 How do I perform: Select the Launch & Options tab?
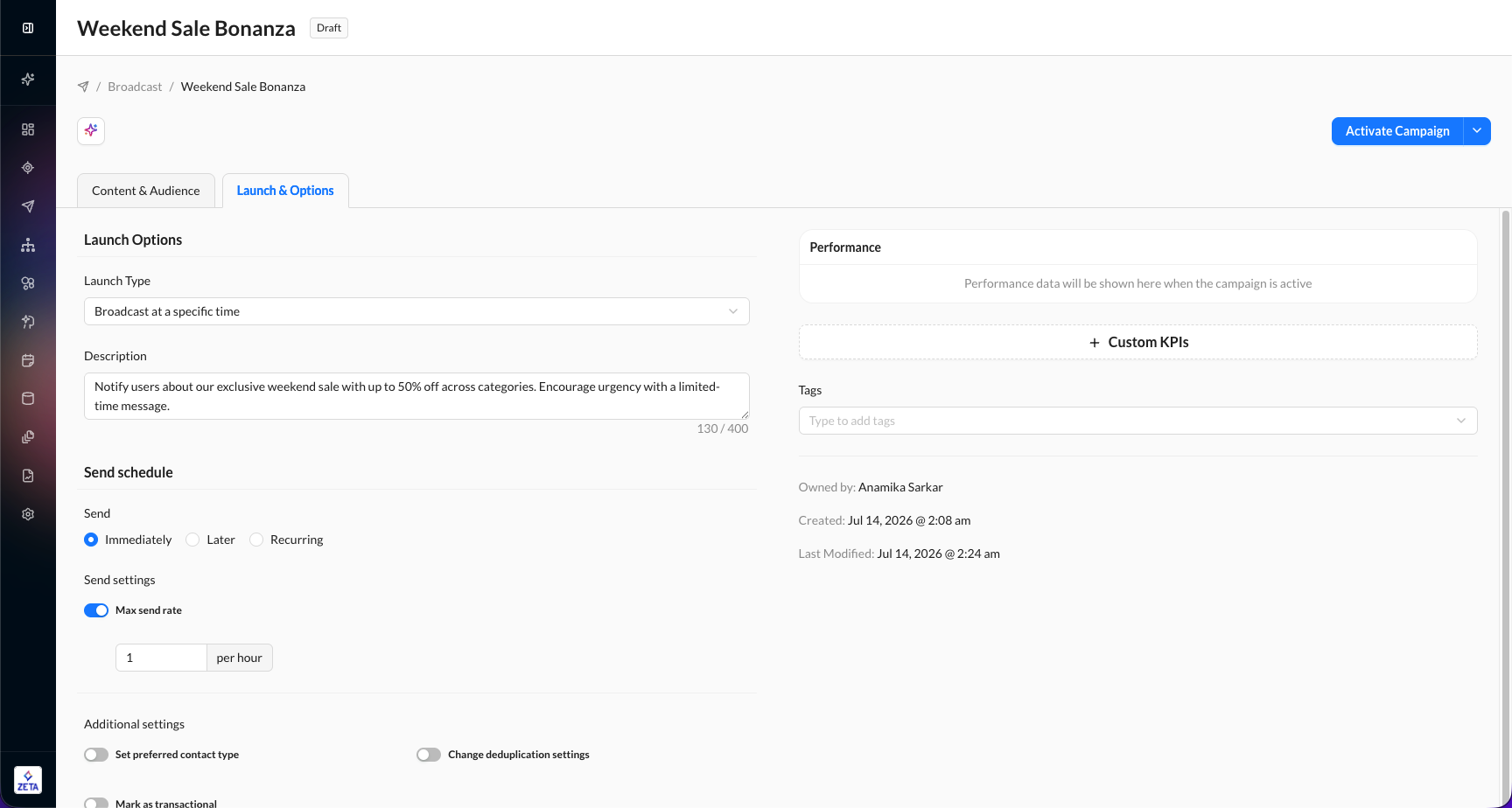tap(285, 191)
